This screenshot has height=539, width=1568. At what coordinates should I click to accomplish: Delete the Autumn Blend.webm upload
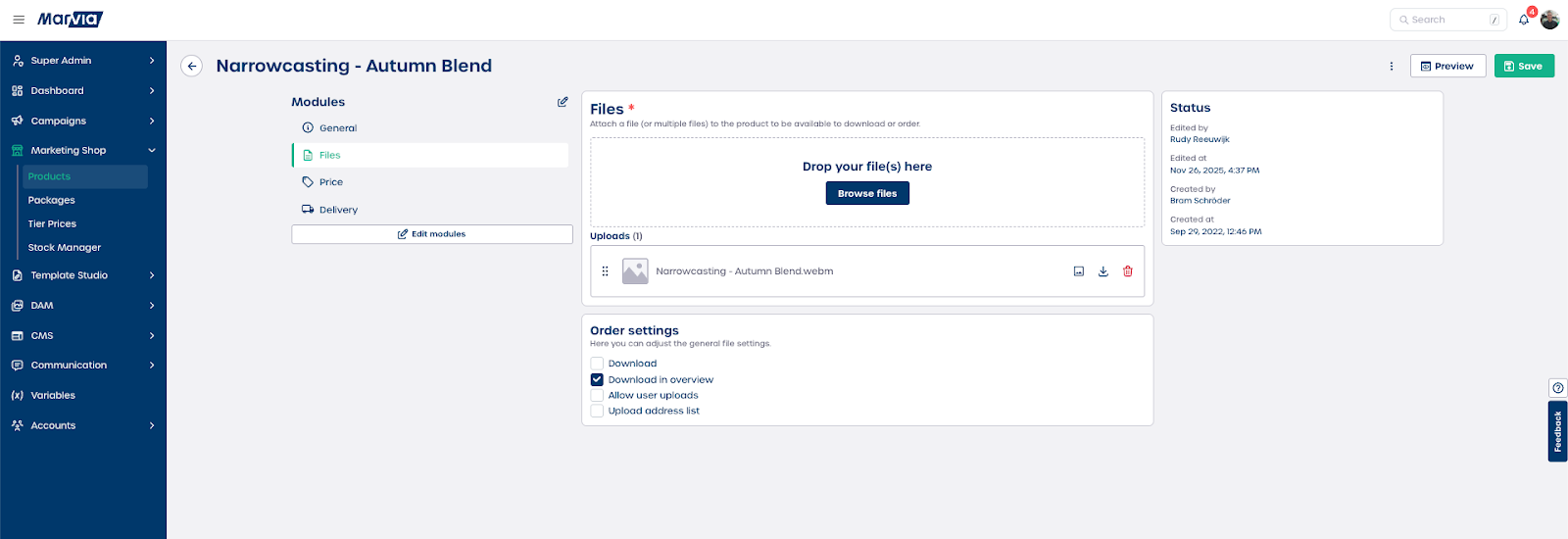pos(1128,271)
